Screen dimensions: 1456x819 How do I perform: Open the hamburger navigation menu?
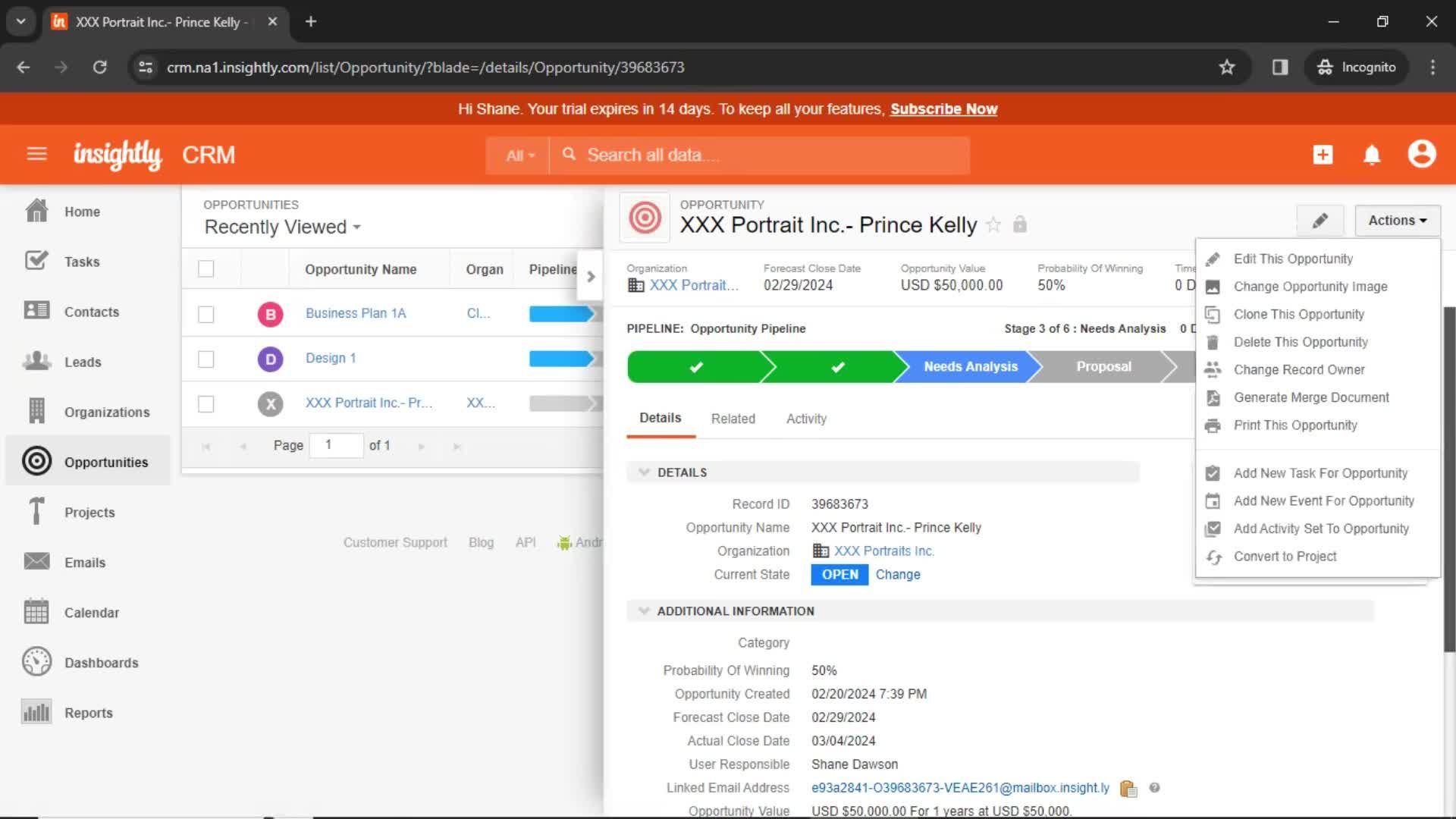(x=36, y=155)
